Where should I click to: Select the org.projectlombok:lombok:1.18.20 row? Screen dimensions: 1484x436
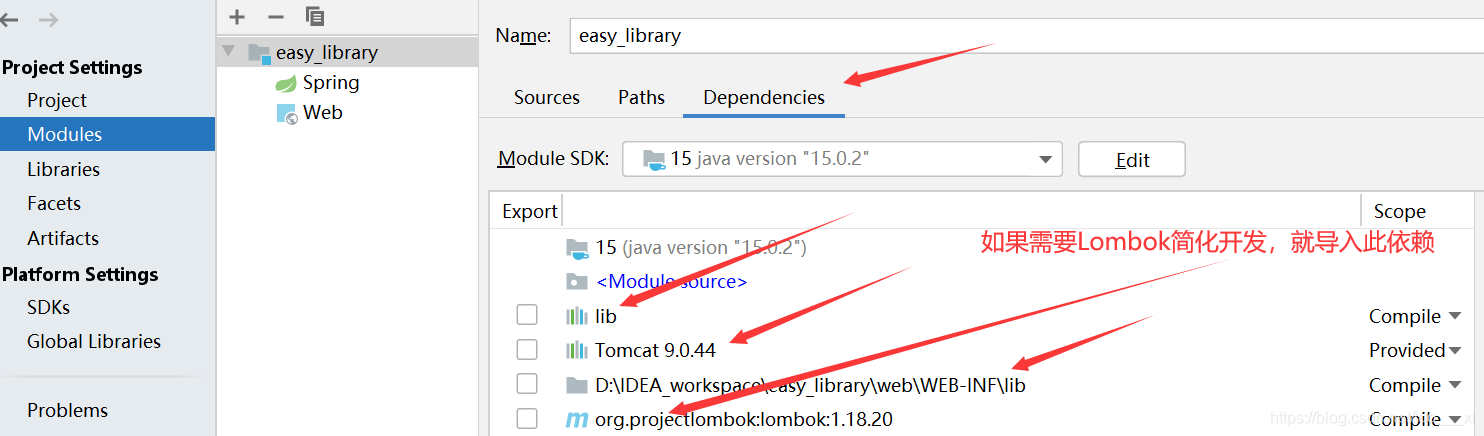click(x=743, y=420)
